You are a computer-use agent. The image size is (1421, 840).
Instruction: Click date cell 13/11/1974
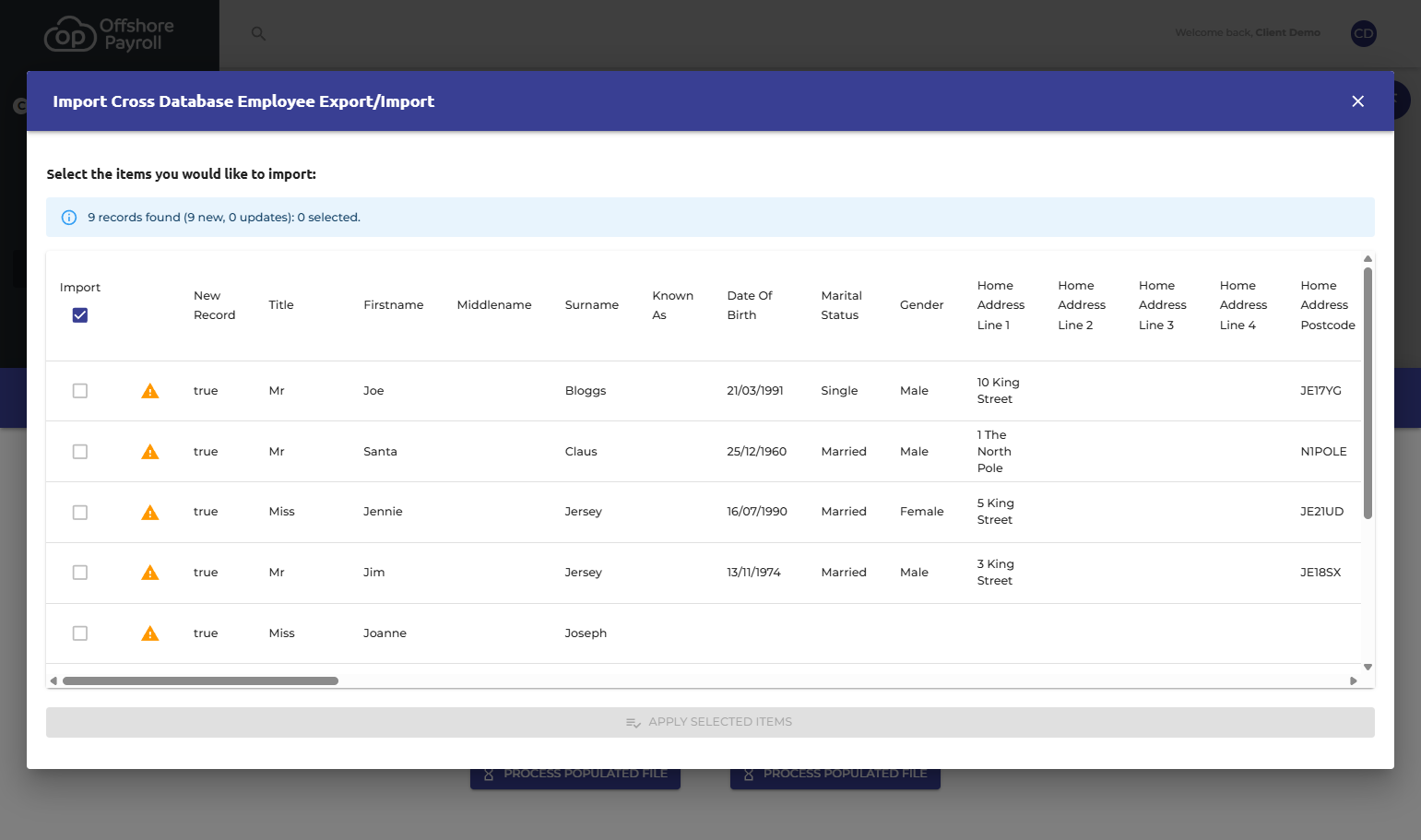click(x=753, y=573)
